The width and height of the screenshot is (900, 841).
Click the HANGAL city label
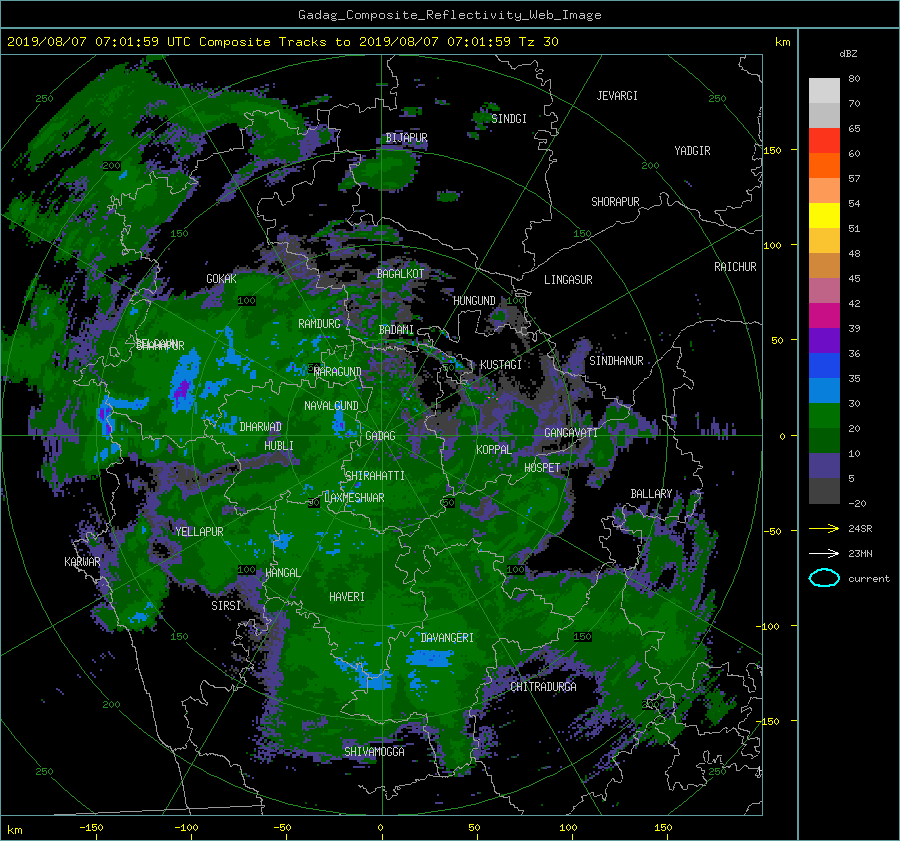coord(282,573)
